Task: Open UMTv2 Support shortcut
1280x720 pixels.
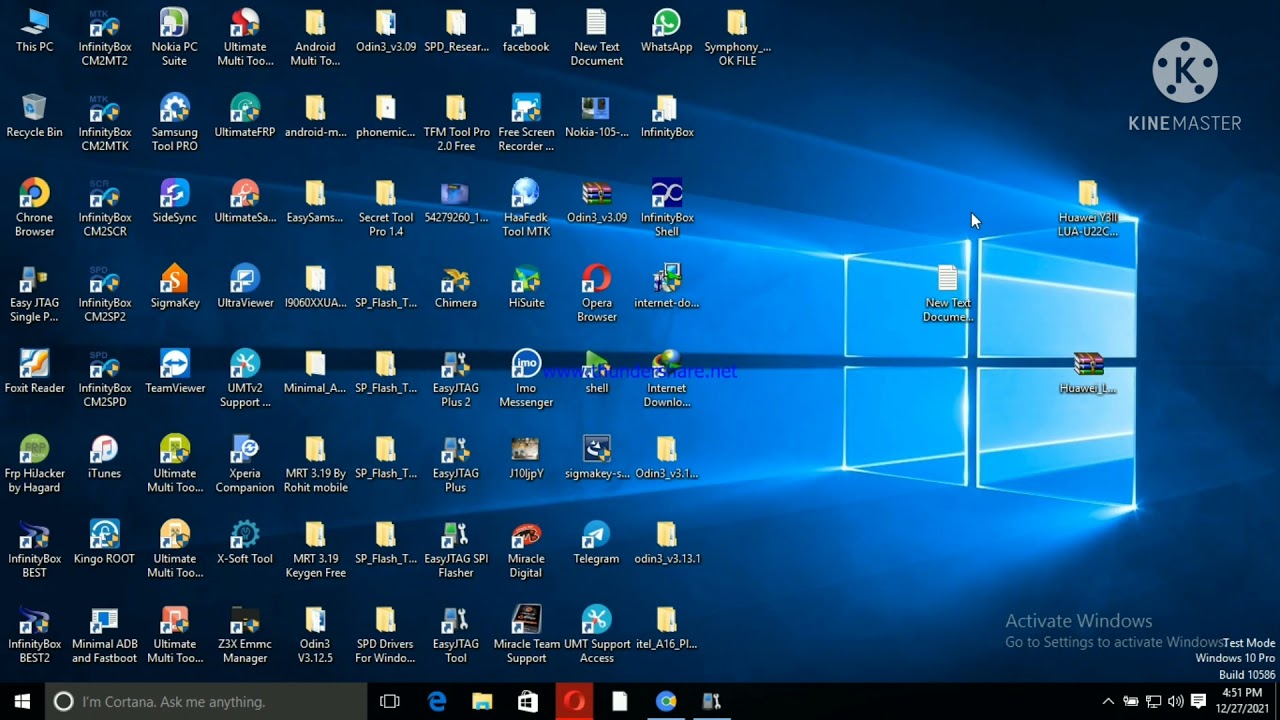Action: [x=245, y=379]
